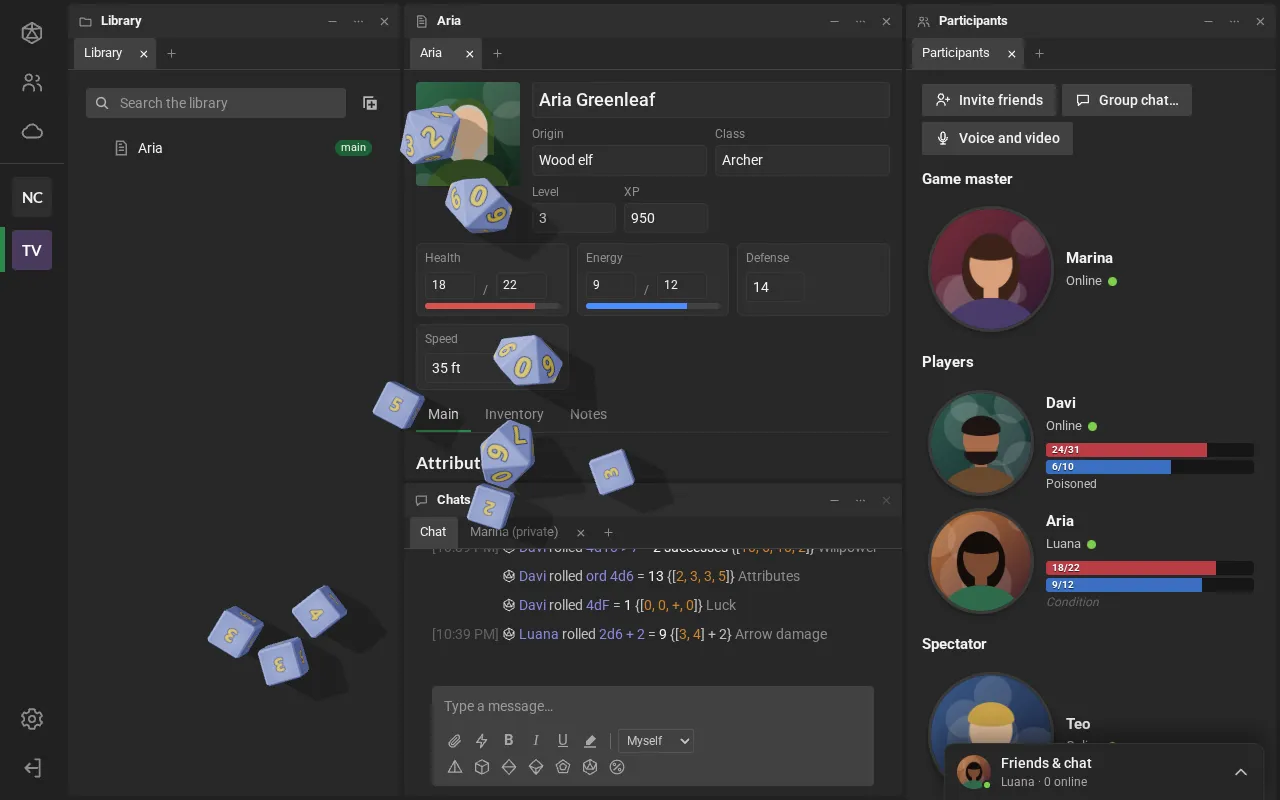The width and height of the screenshot is (1280, 800).
Task: Select the Chat tab
Action: (433, 532)
